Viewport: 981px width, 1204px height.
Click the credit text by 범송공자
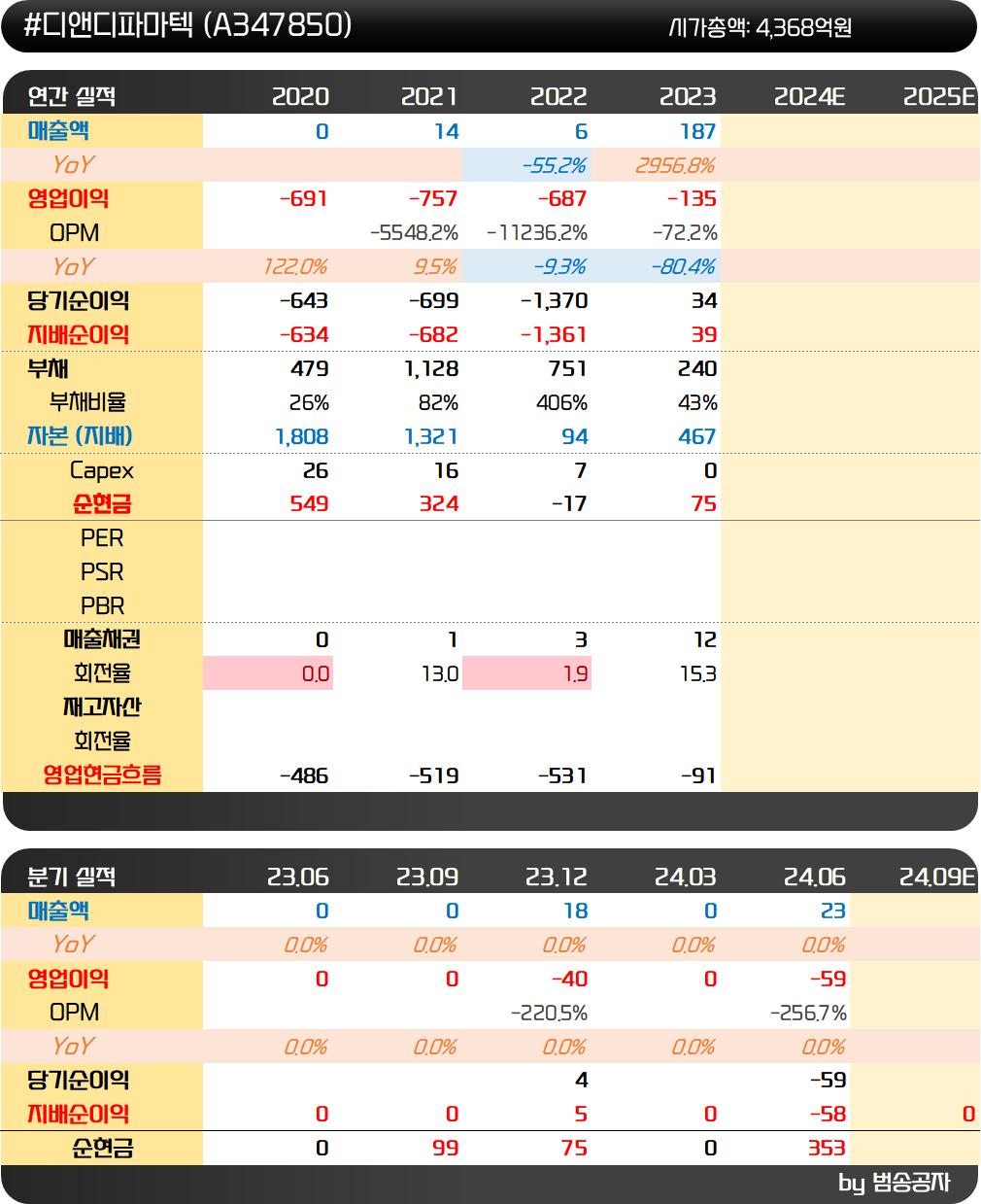pos(895,1183)
